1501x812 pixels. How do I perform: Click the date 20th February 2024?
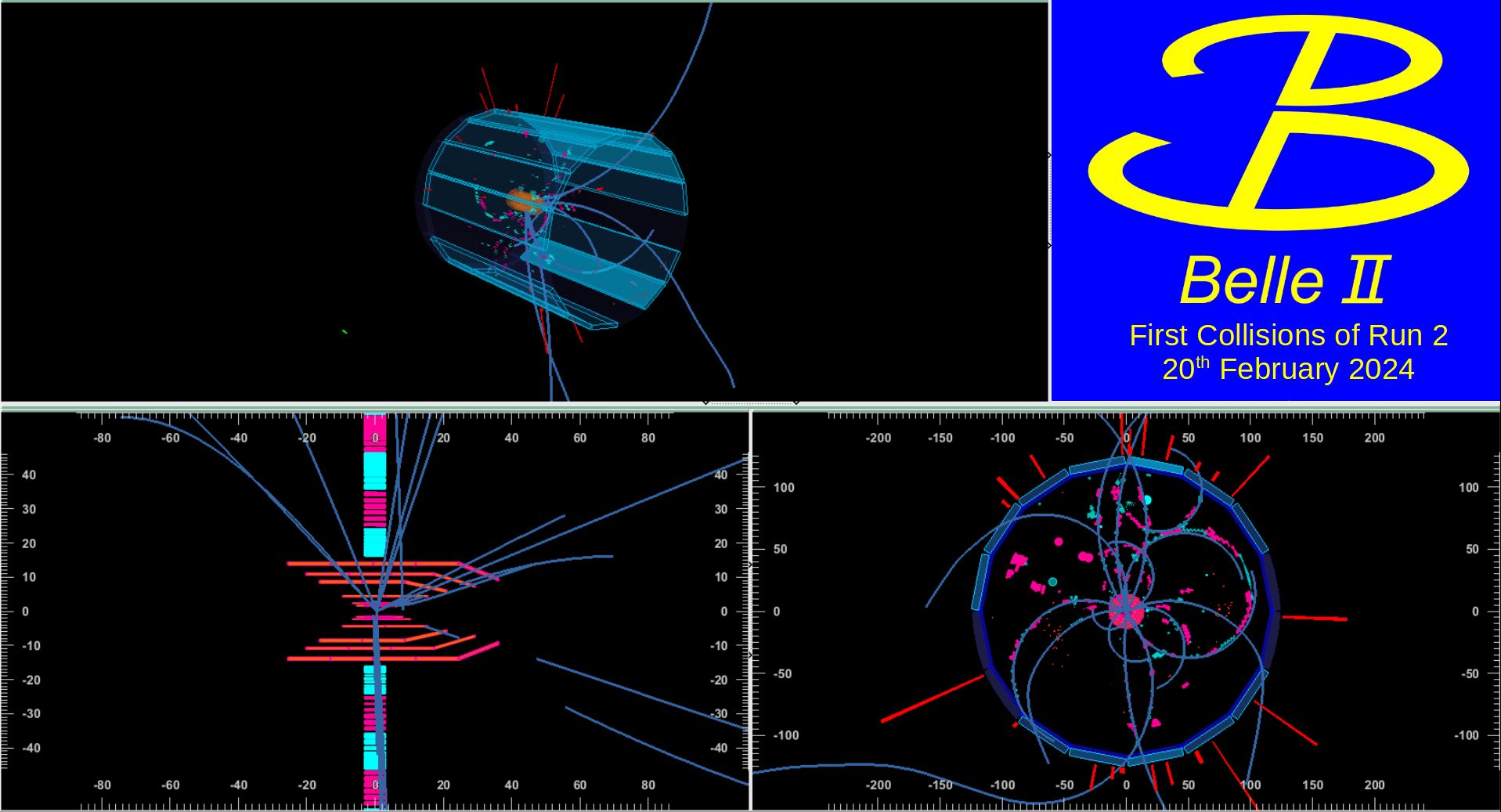coord(1289,368)
